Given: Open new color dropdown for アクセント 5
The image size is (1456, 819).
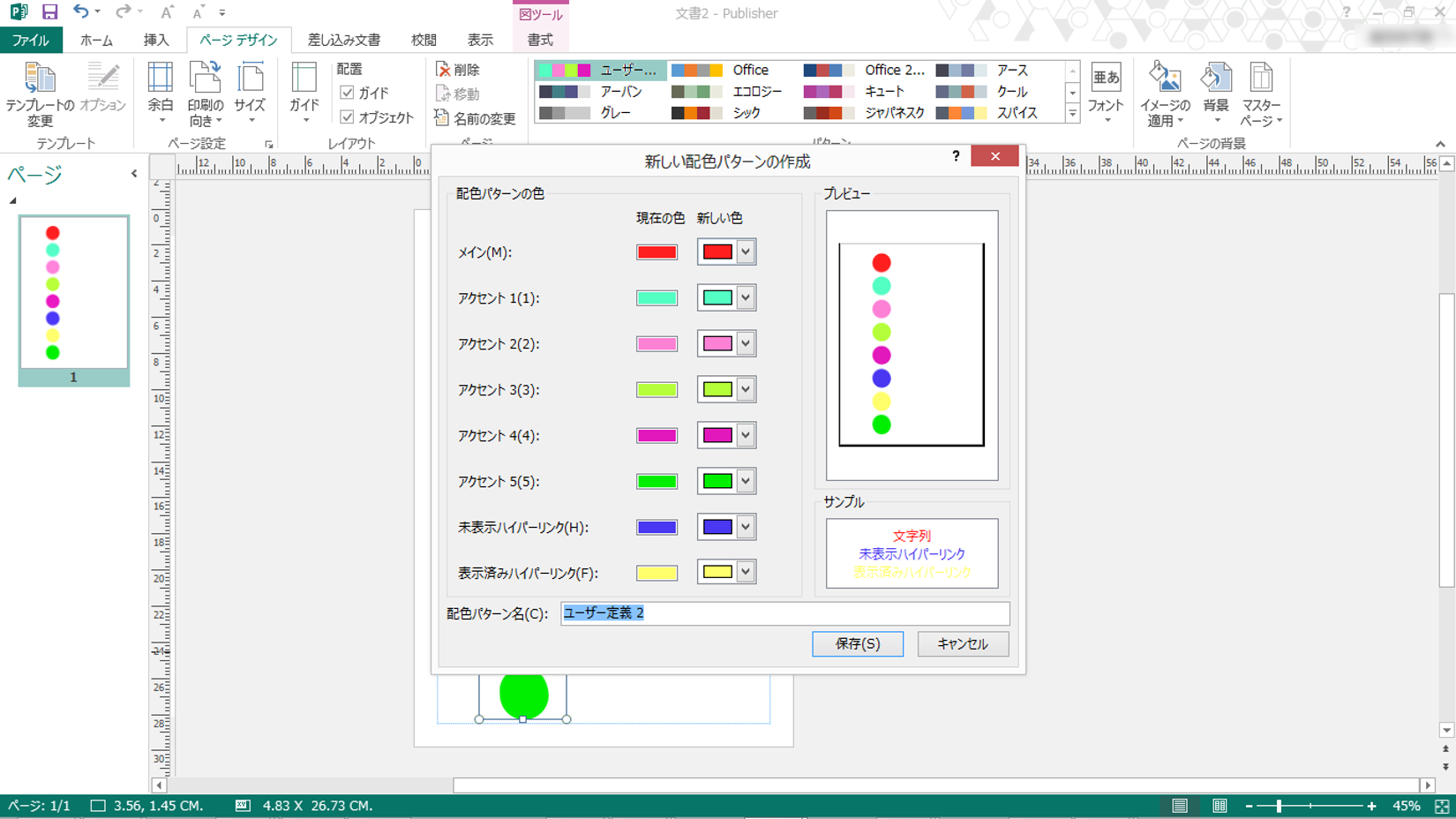Looking at the screenshot, I should click(x=746, y=481).
